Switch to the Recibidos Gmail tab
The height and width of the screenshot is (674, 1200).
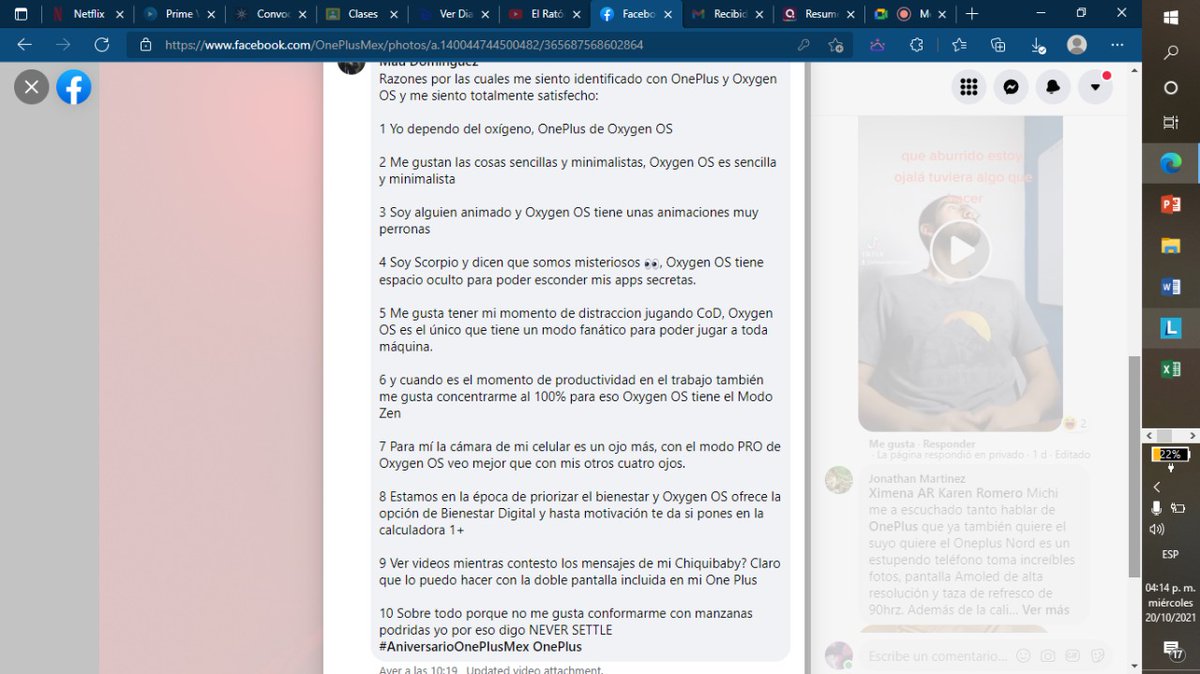tap(727, 14)
